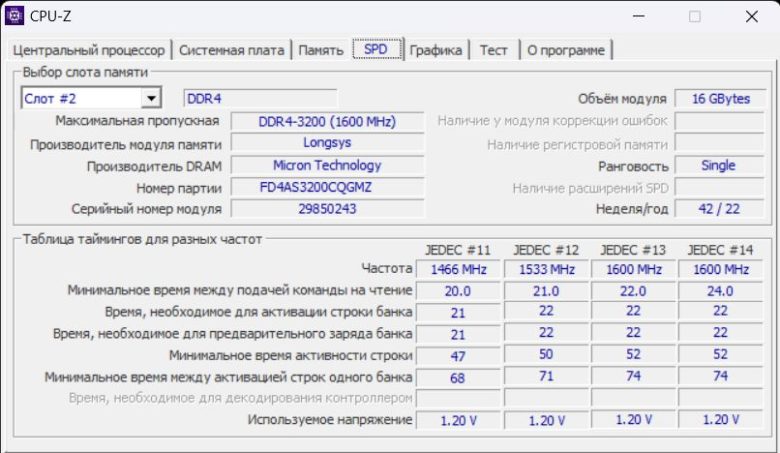This screenshot has height=453, width=780.
Task: Click the Single rank value
Action: click(720, 165)
